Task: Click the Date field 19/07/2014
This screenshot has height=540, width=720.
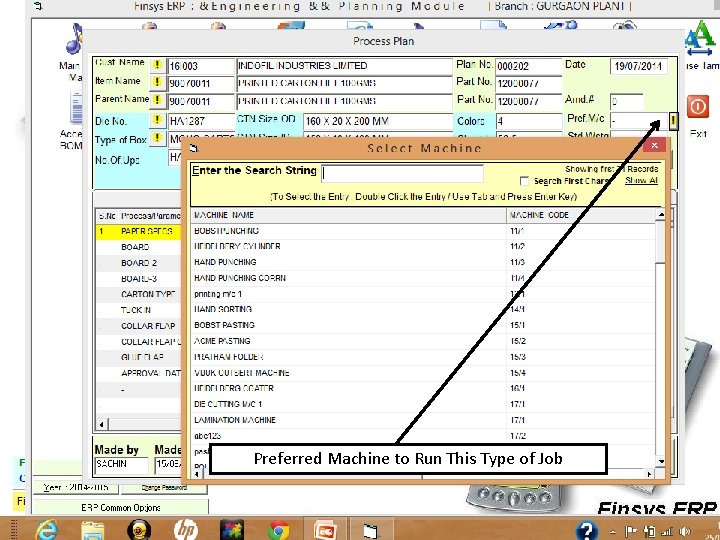Action: [x=638, y=66]
